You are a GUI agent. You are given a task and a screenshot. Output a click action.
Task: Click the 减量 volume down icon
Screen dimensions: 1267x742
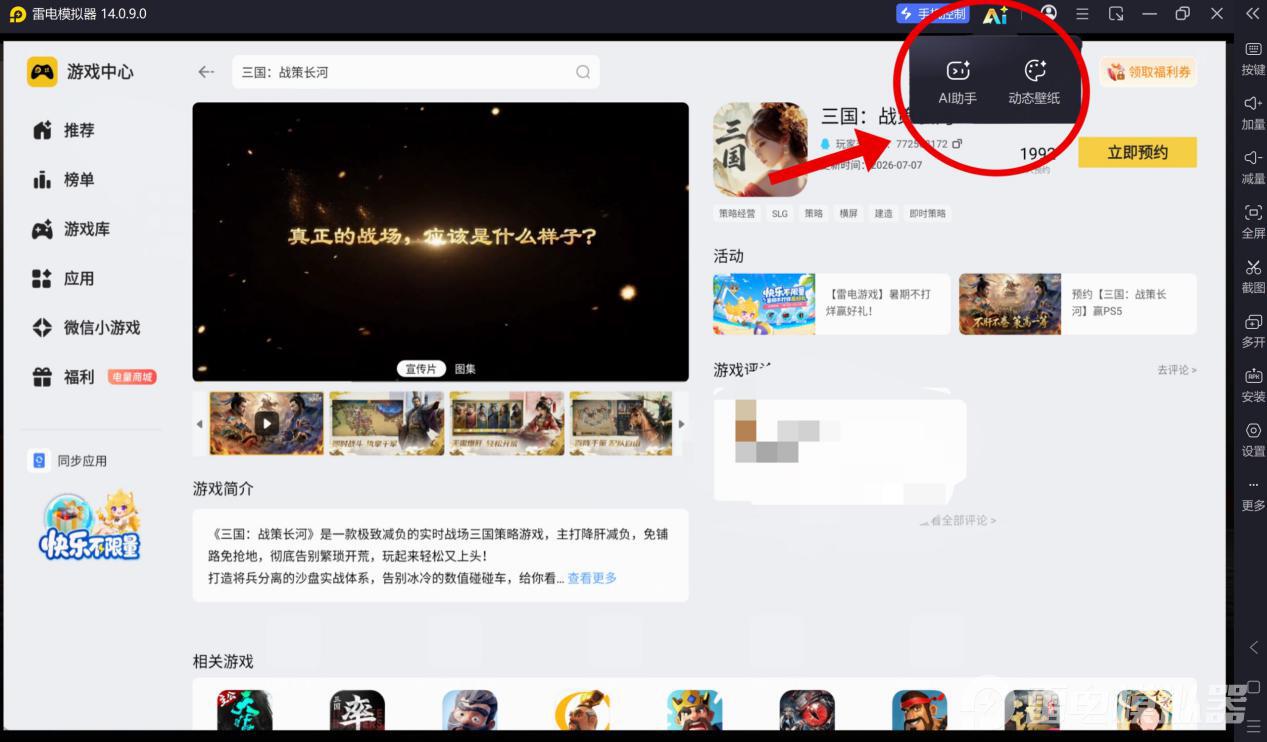point(1253,158)
